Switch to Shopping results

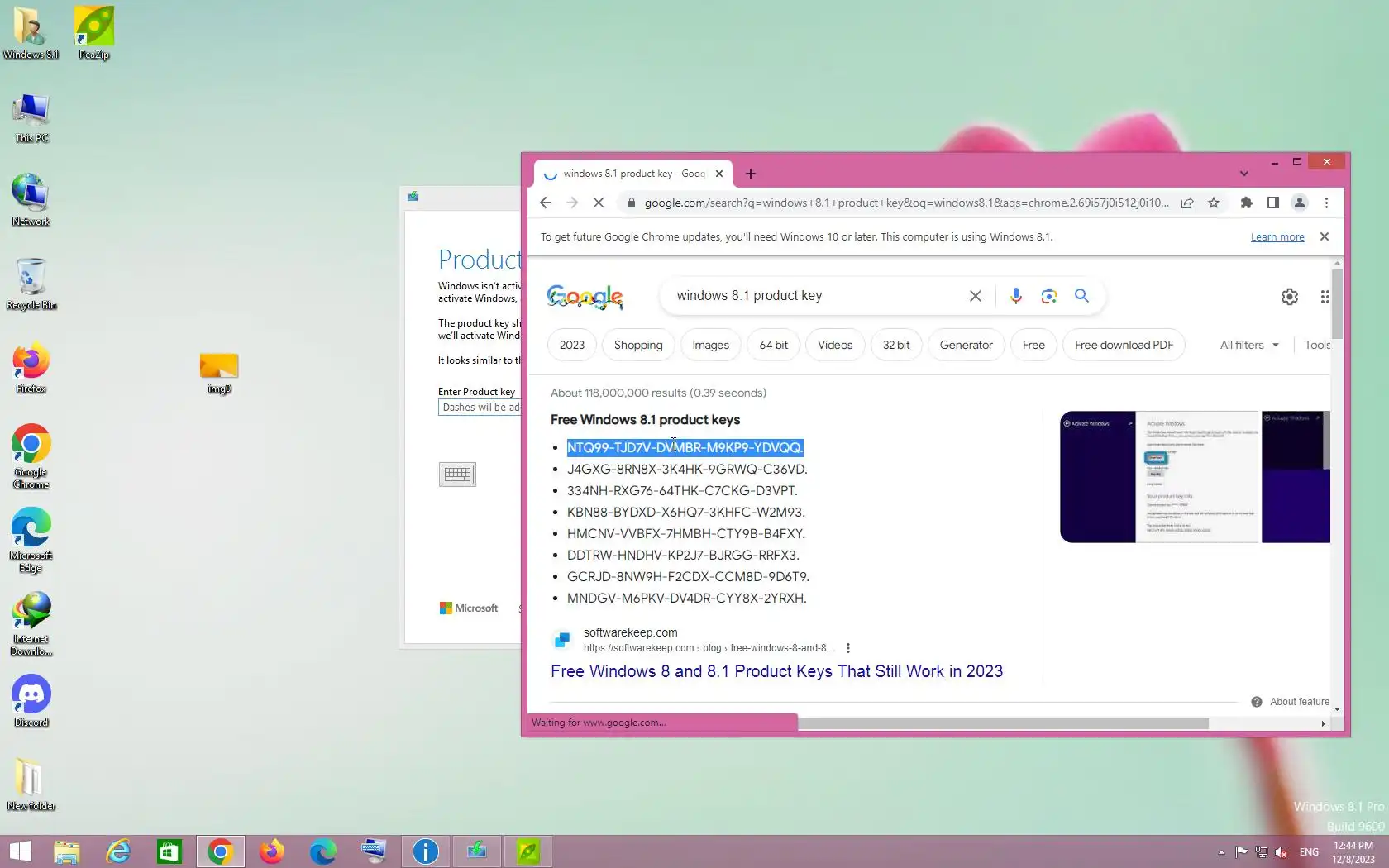click(x=638, y=345)
